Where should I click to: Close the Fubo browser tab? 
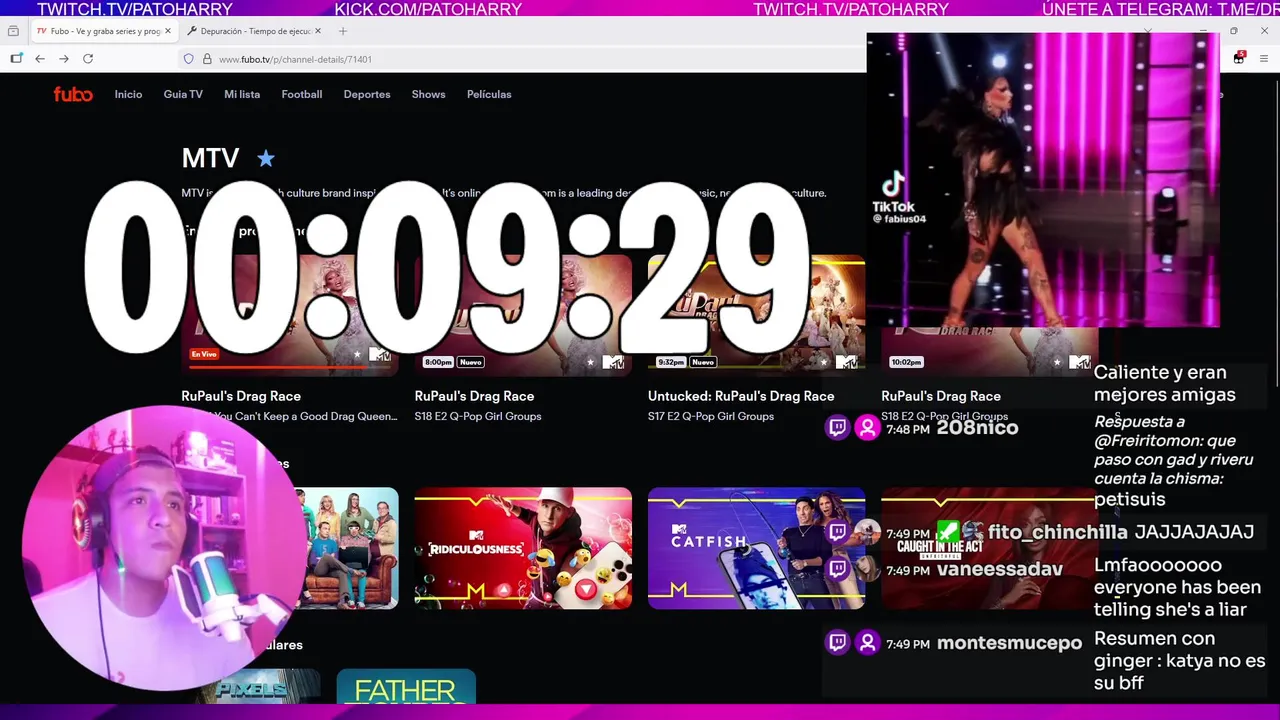point(168,31)
